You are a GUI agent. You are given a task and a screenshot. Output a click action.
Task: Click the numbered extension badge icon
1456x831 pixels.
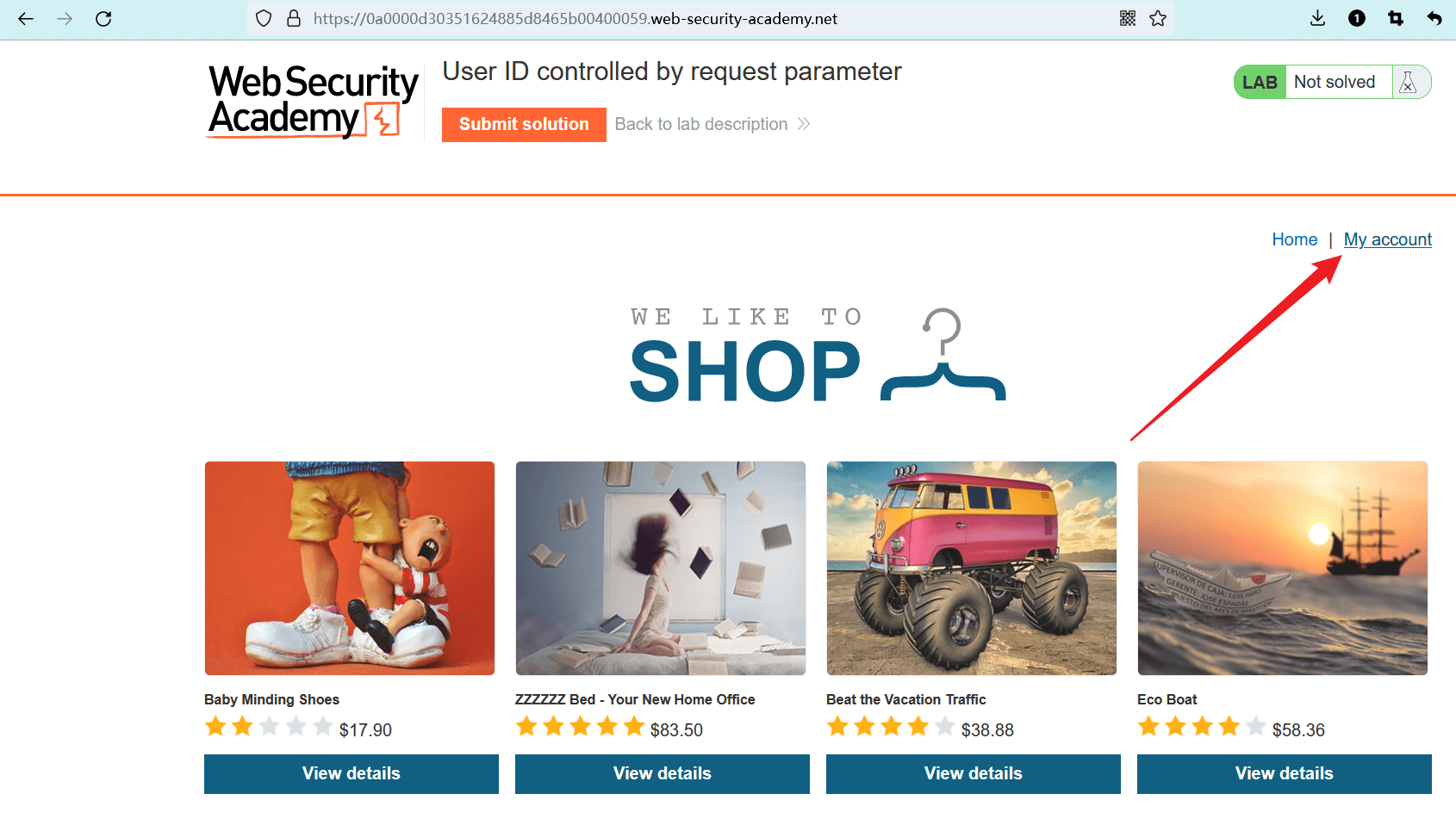pyautogui.click(x=1357, y=19)
